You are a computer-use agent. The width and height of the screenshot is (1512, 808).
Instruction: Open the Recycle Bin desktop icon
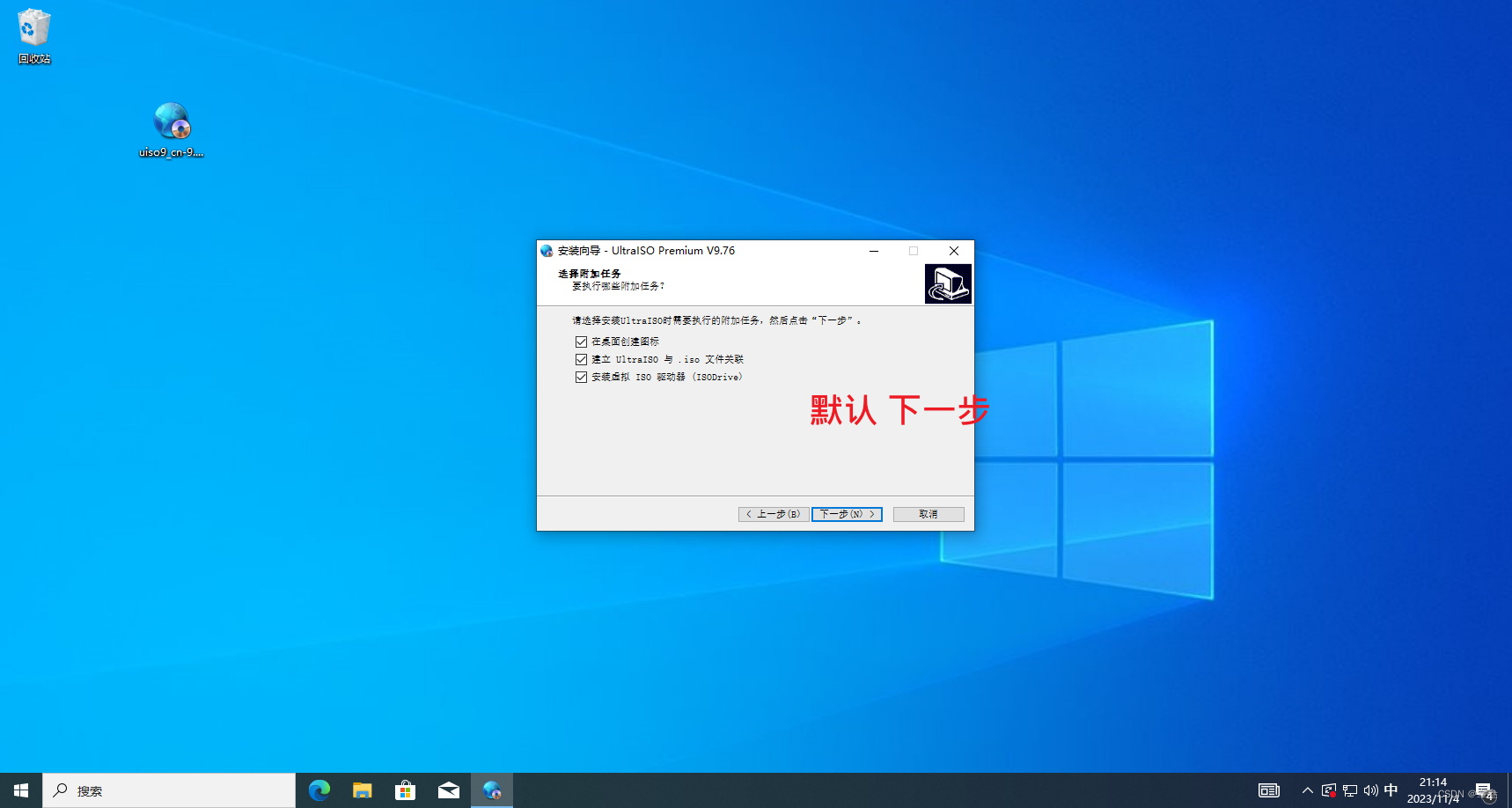[x=34, y=36]
